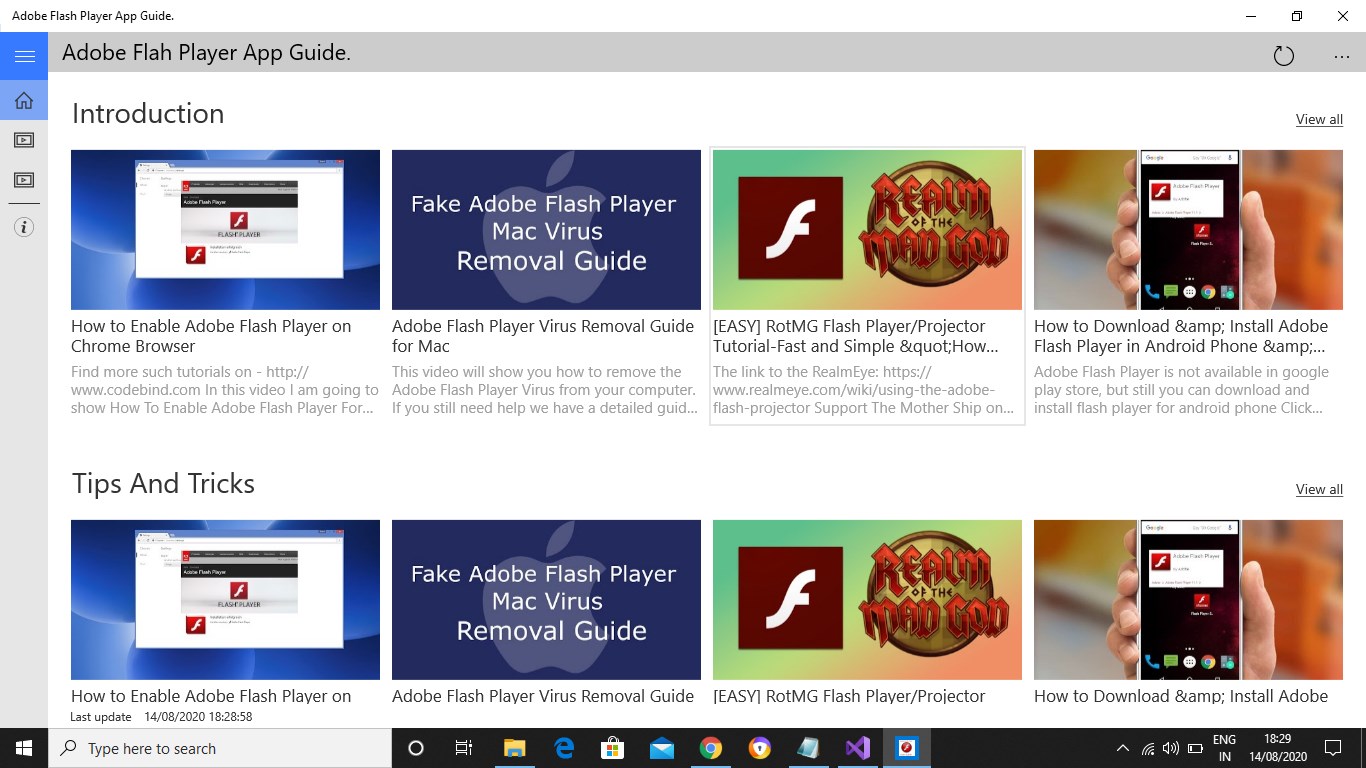Click the 'Type here to search' taskbar box
The width and height of the screenshot is (1366, 768).
click(220, 748)
